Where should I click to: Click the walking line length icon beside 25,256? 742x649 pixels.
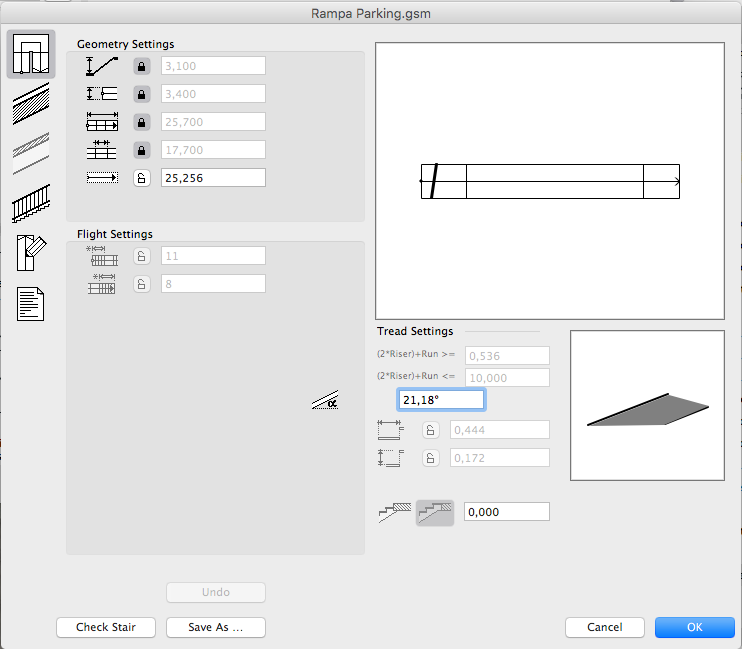(x=102, y=178)
